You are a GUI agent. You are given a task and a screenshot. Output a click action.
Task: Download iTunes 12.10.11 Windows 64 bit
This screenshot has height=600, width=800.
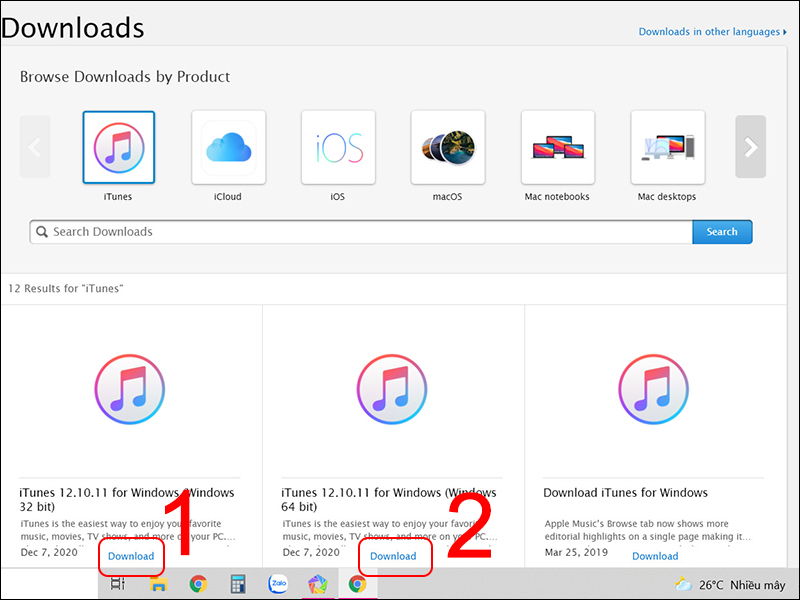pos(393,556)
